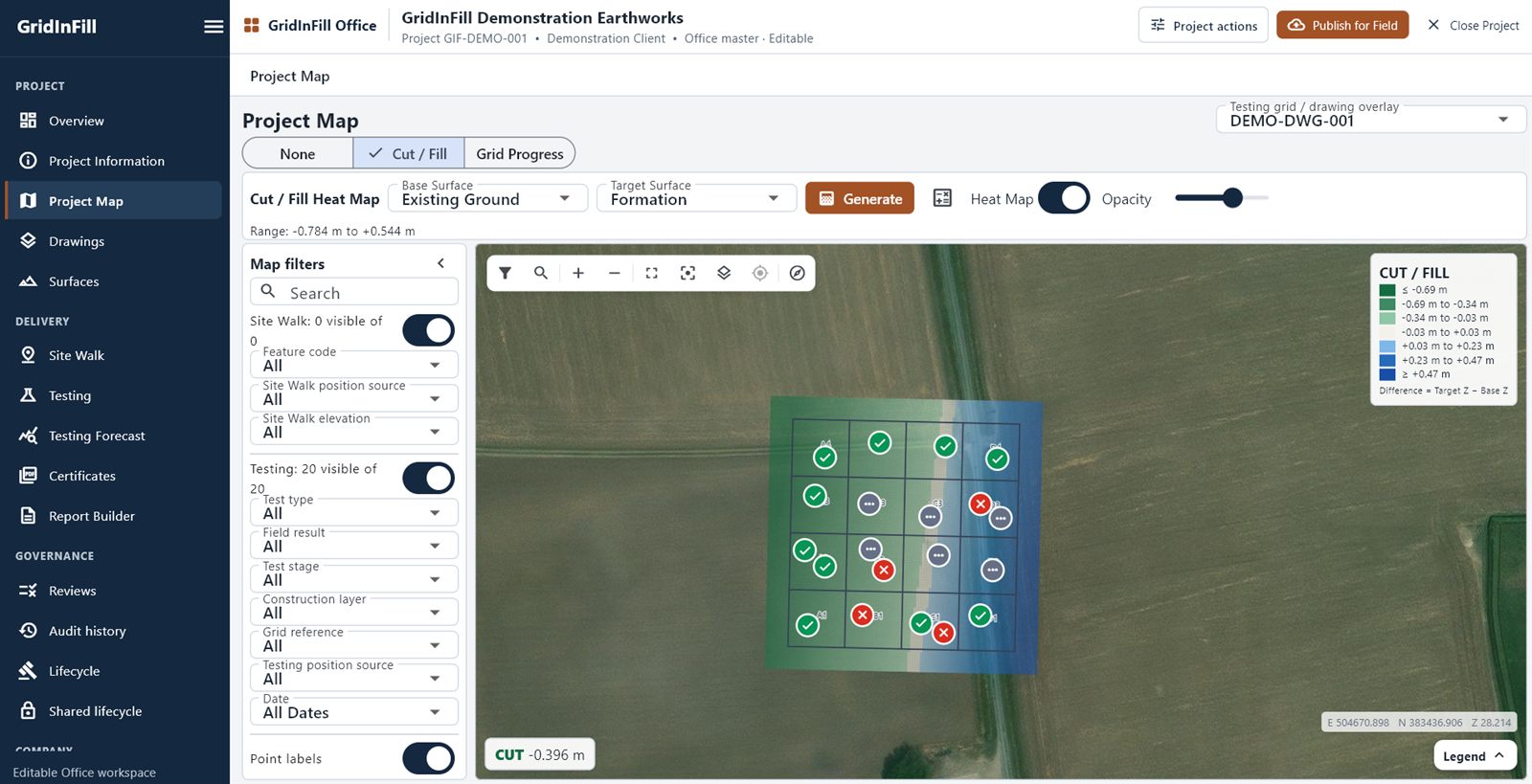The image size is (1532, 784).
Task: Open the Base Surface dropdown
Action: 487,198
